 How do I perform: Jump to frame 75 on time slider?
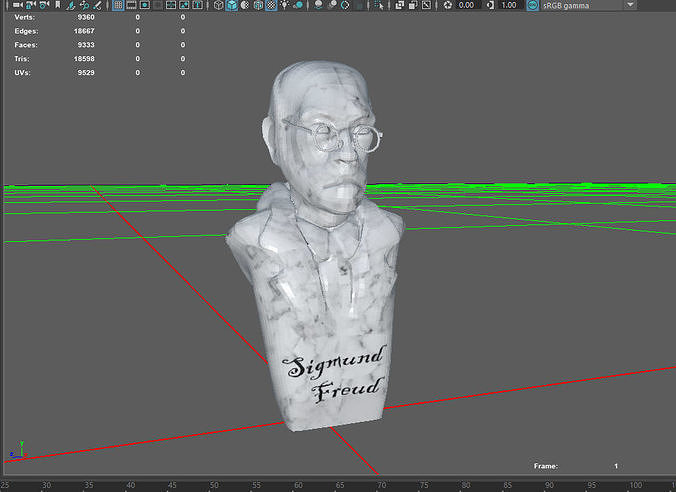tap(424, 485)
